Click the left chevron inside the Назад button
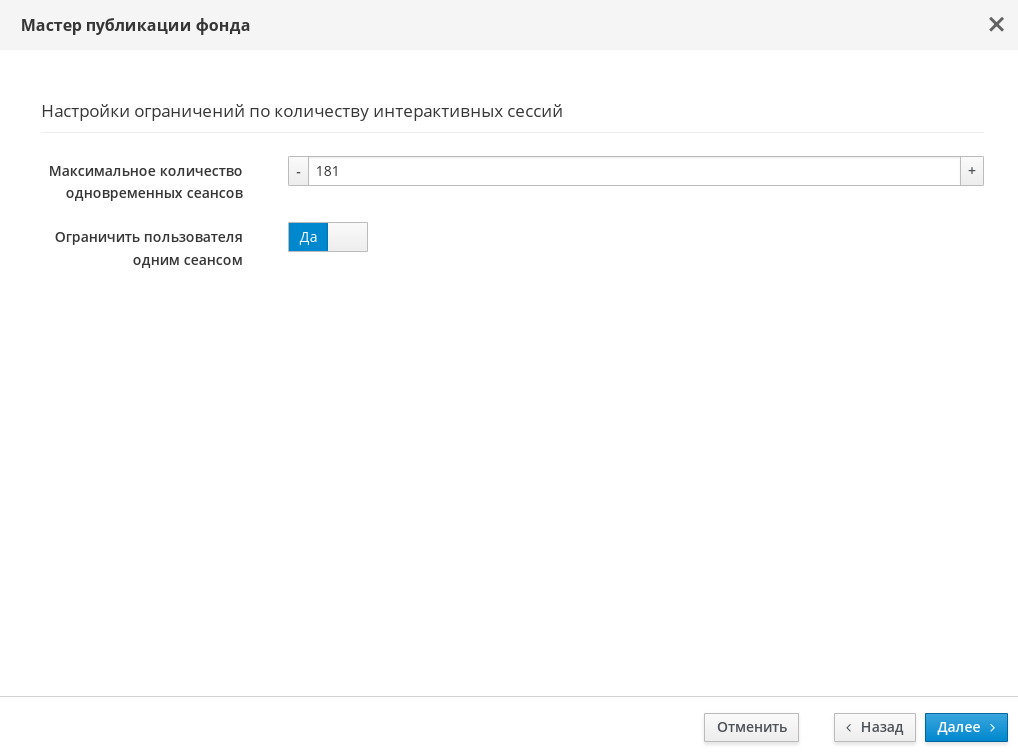The width and height of the screenshot is (1018, 755). click(848, 728)
